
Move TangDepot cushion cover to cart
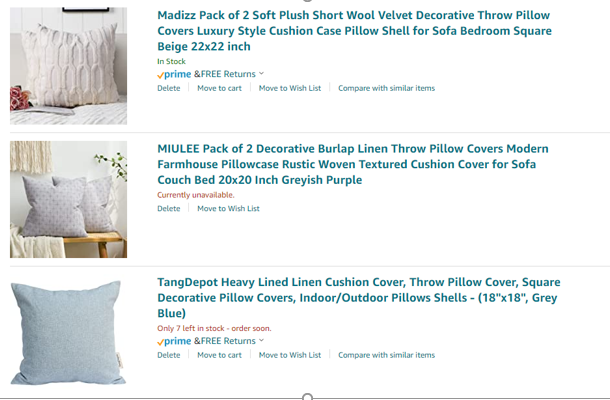pyautogui.click(x=219, y=355)
